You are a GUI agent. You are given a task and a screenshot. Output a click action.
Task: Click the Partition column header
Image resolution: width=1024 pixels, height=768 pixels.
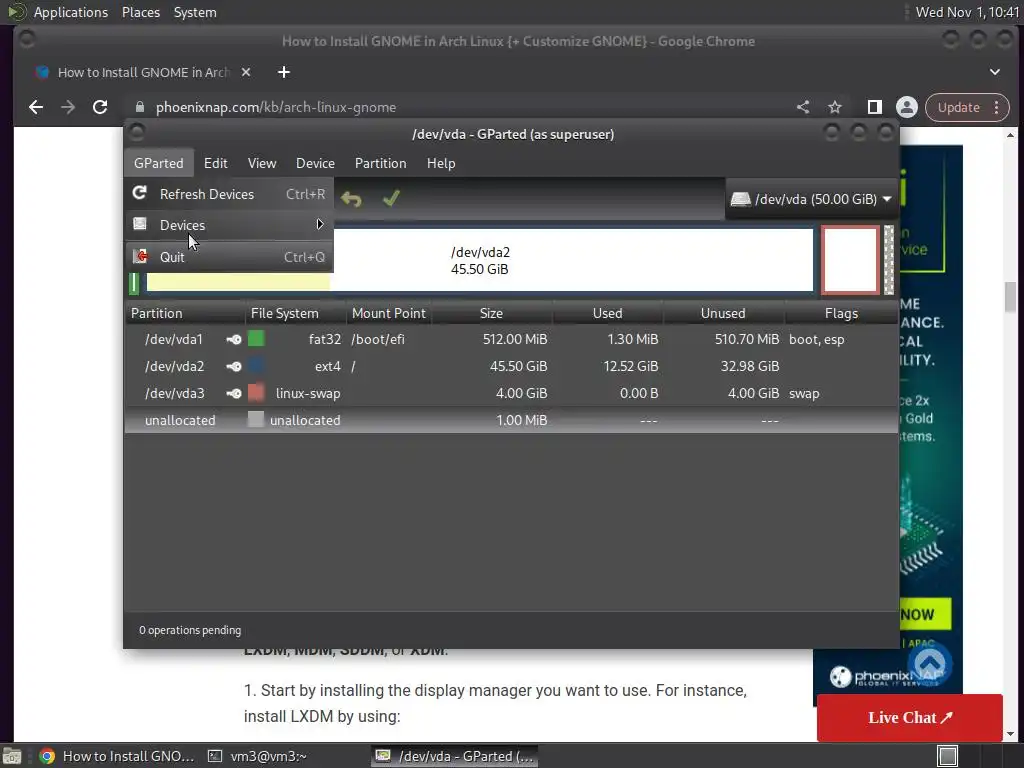[x=185, y=313]
